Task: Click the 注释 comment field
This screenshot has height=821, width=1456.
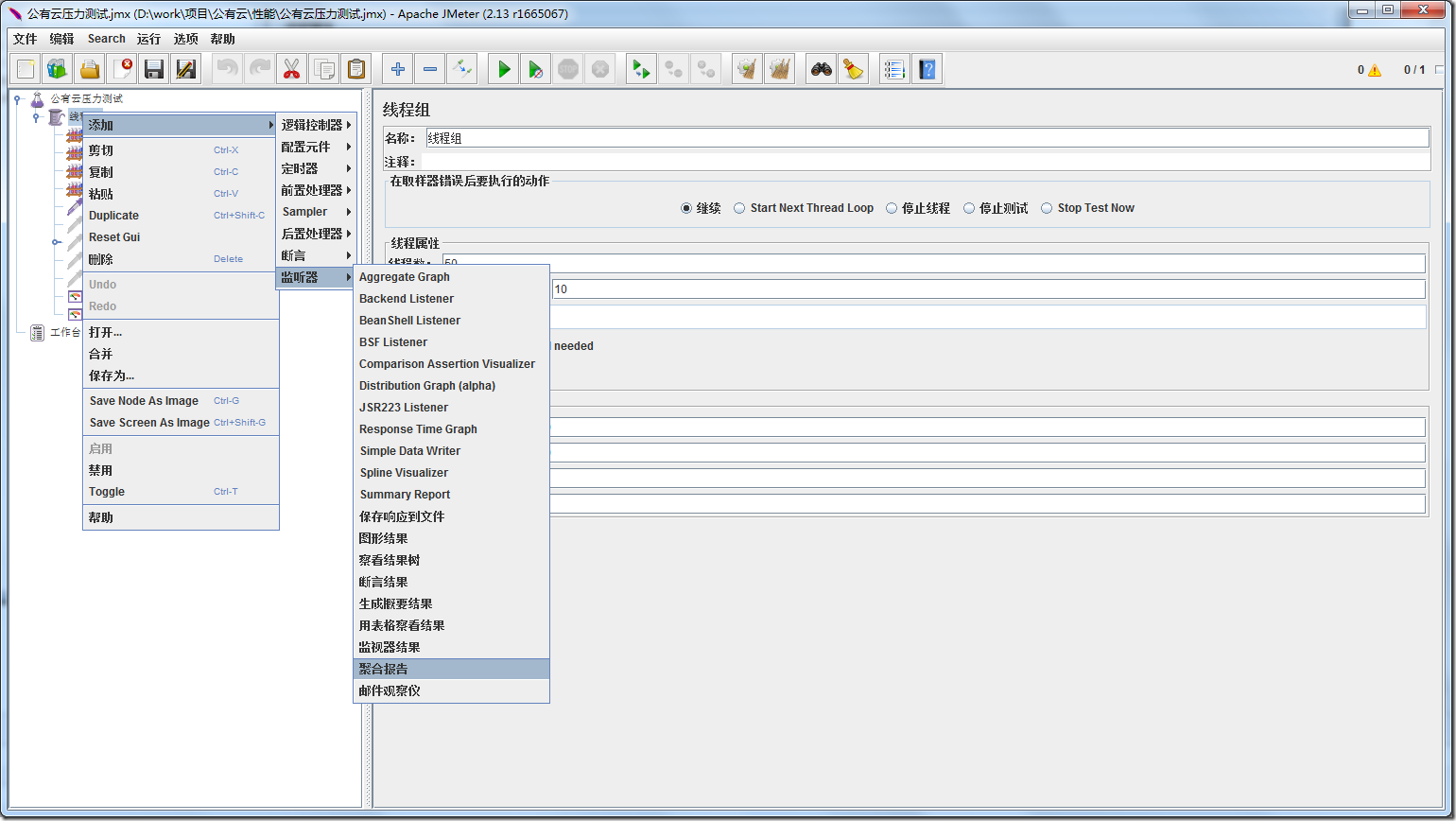Action: click(x=926, y=162)
